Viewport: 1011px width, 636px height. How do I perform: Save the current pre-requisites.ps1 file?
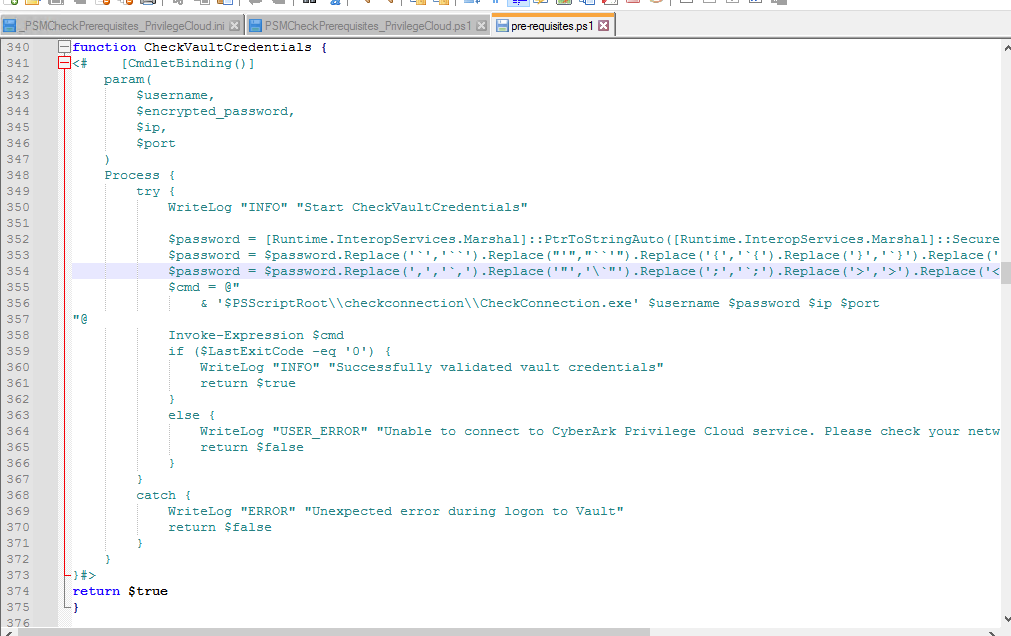point(55,5)
